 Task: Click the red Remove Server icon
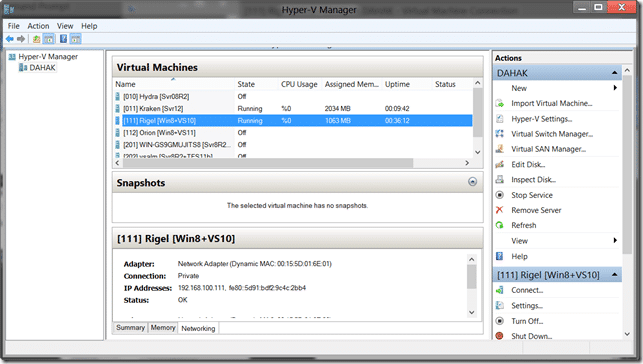499,210
